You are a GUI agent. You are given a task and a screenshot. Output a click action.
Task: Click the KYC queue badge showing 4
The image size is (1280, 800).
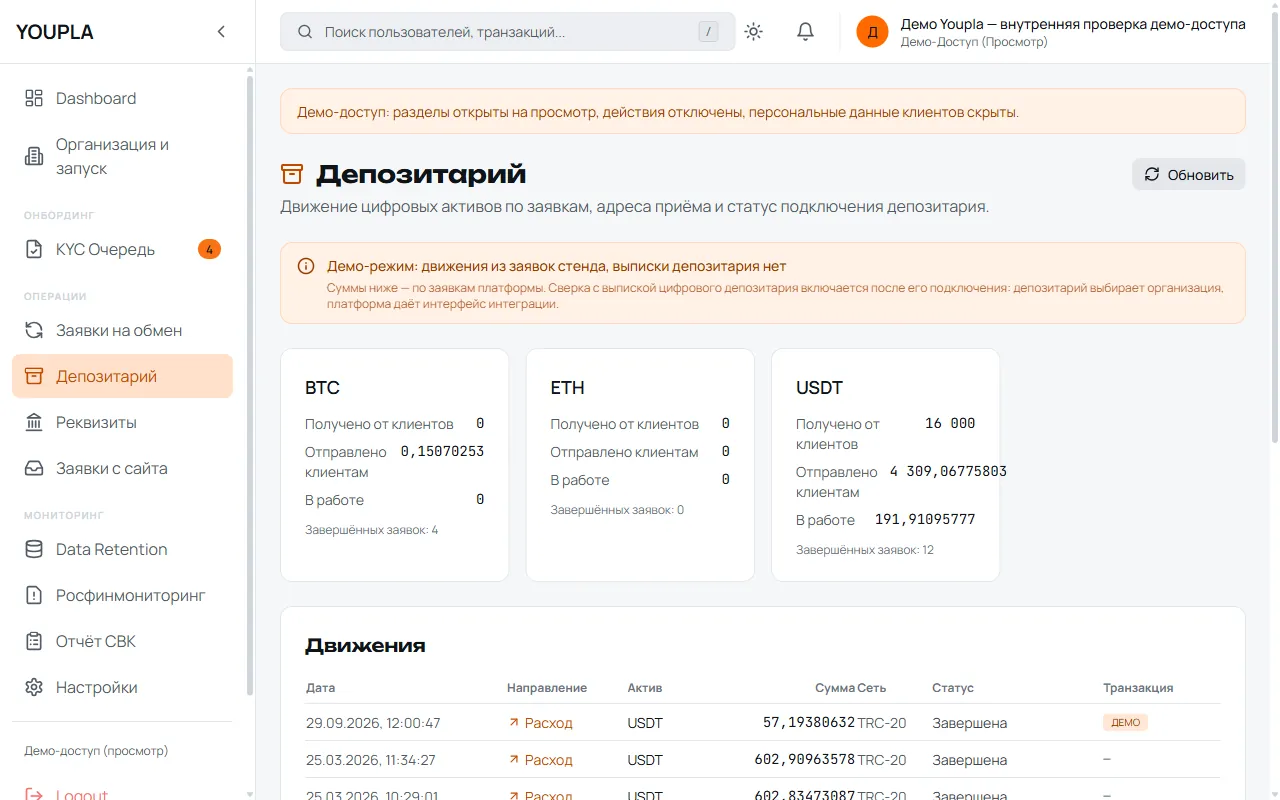tap(209, 249)
